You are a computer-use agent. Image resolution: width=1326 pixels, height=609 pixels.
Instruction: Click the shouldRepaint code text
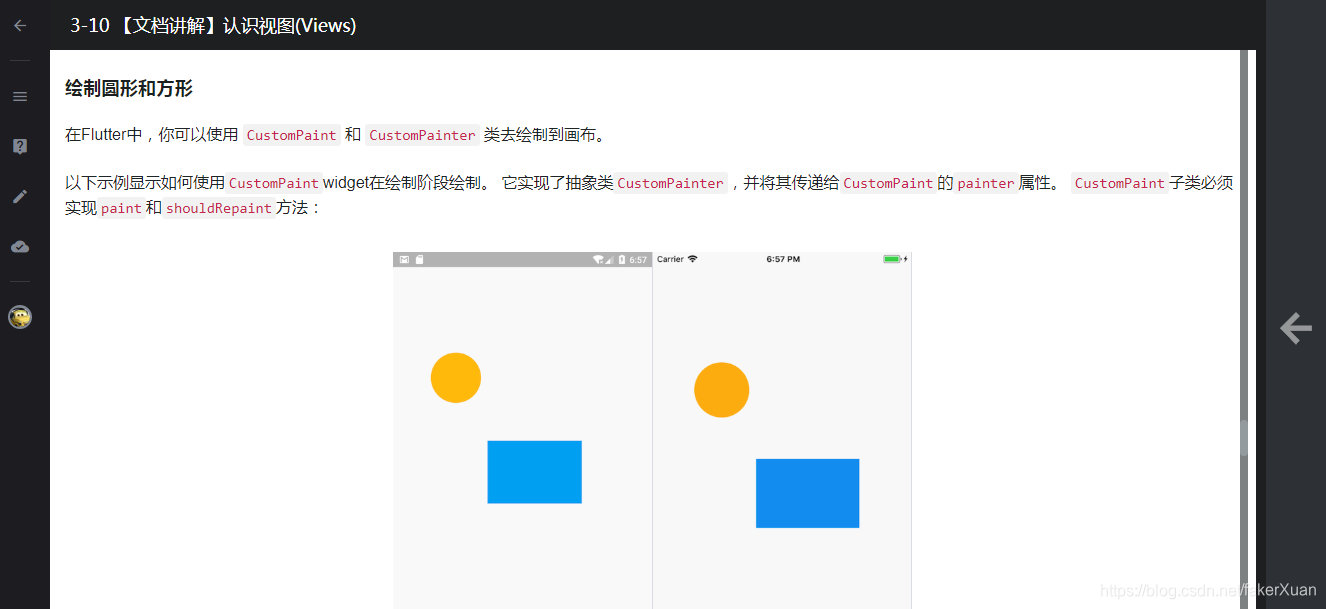pyautogui.click(x=218, y=208)
